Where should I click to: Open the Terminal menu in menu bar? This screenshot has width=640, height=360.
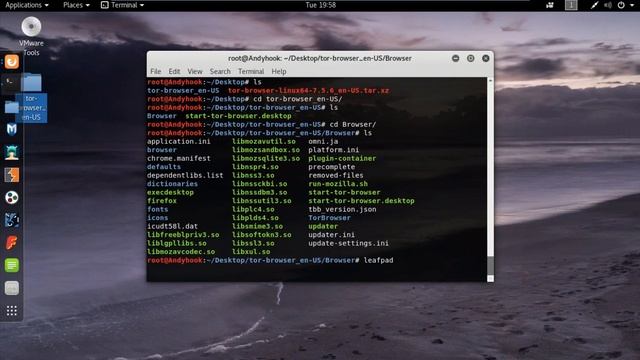click(251, 71)
